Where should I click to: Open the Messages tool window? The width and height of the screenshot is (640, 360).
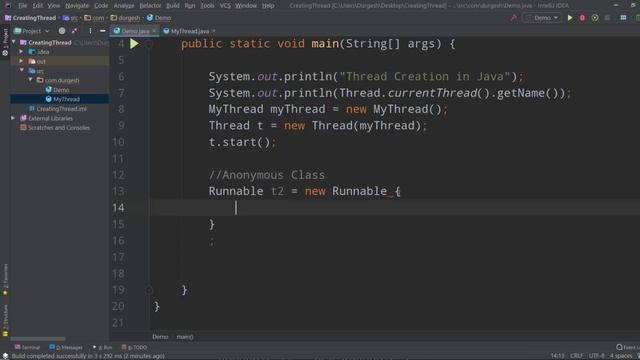click(x=66, y=347)
